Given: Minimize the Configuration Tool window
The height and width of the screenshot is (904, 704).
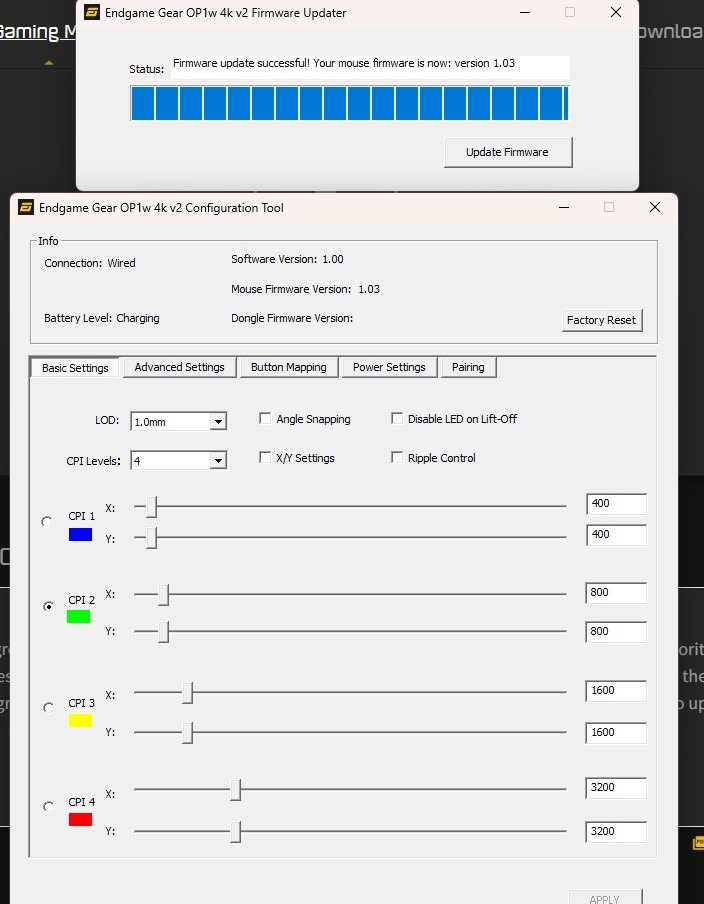Looking at the screenshot, I should (564, 207).
